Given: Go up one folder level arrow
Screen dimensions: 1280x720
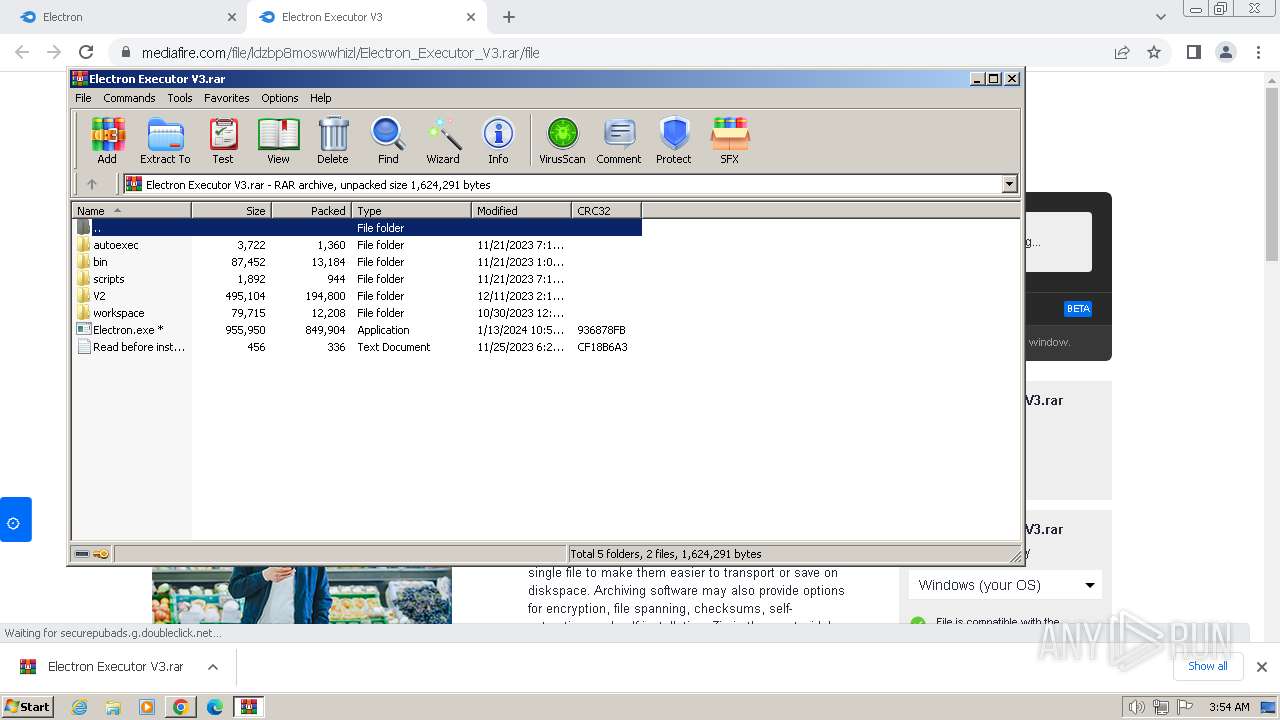Looking at the screenshot, I should coord(92,184).
